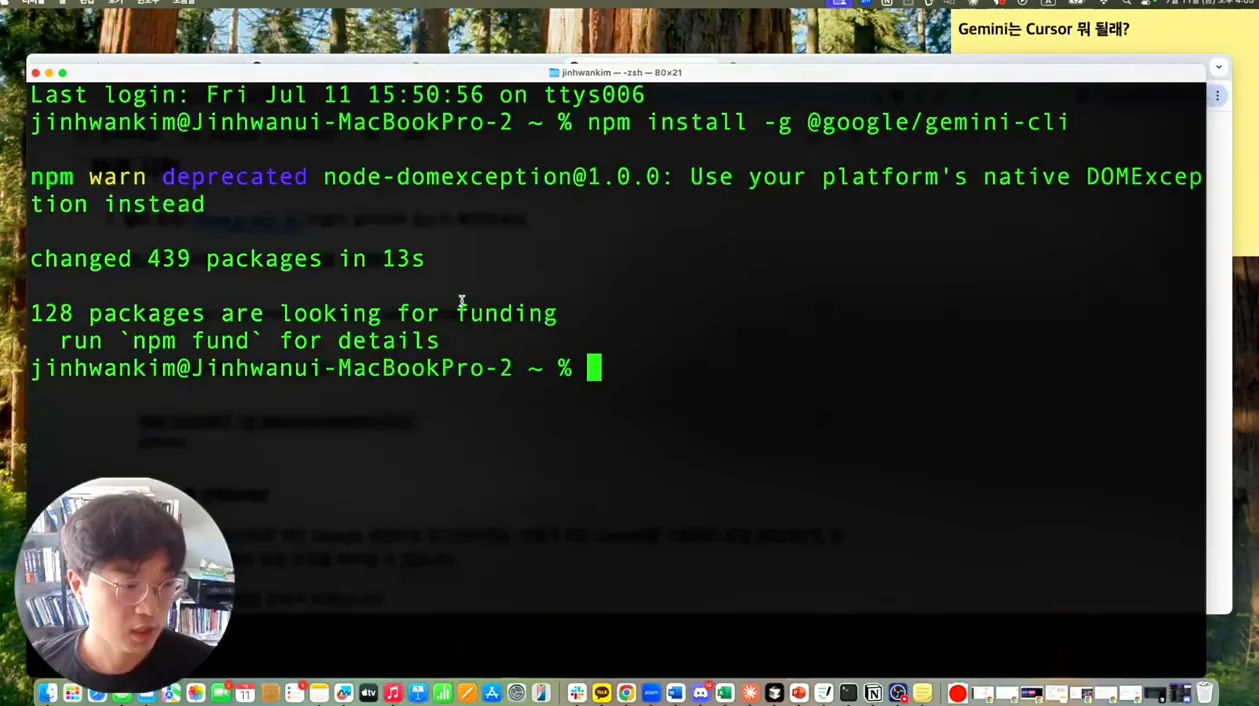Image resolution: width=1259 pixels, height=706 pixels.
Task: Click the red record circle in Dock
Action: pos(958,693)
